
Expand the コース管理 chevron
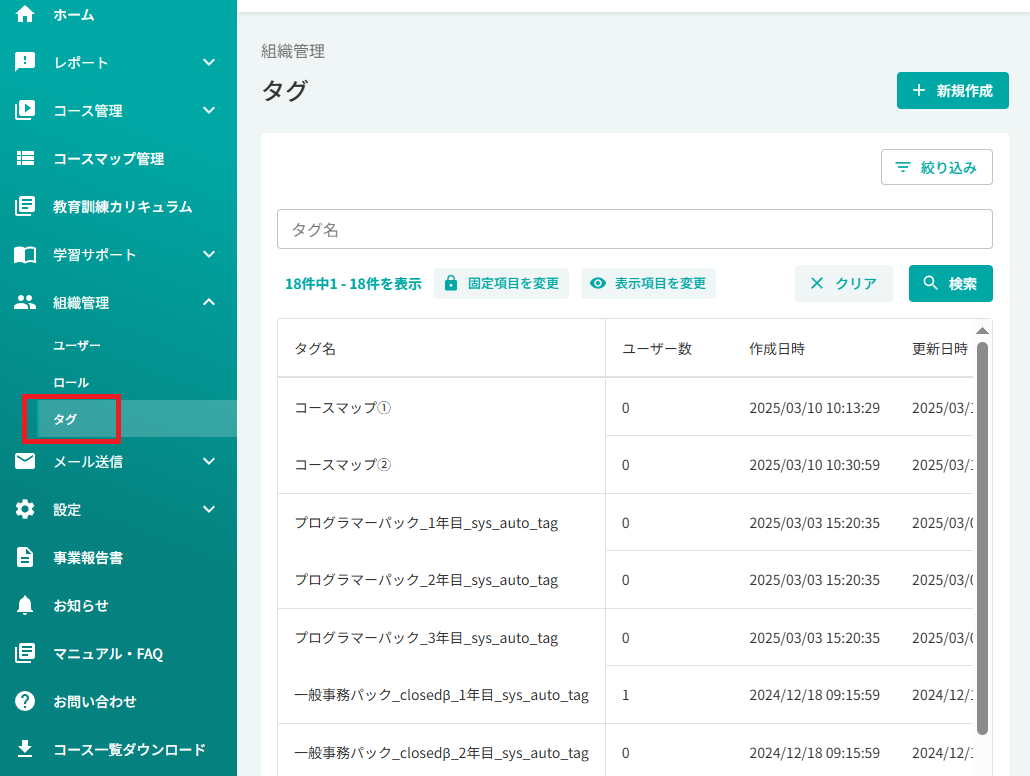click(x=209, y=110)
